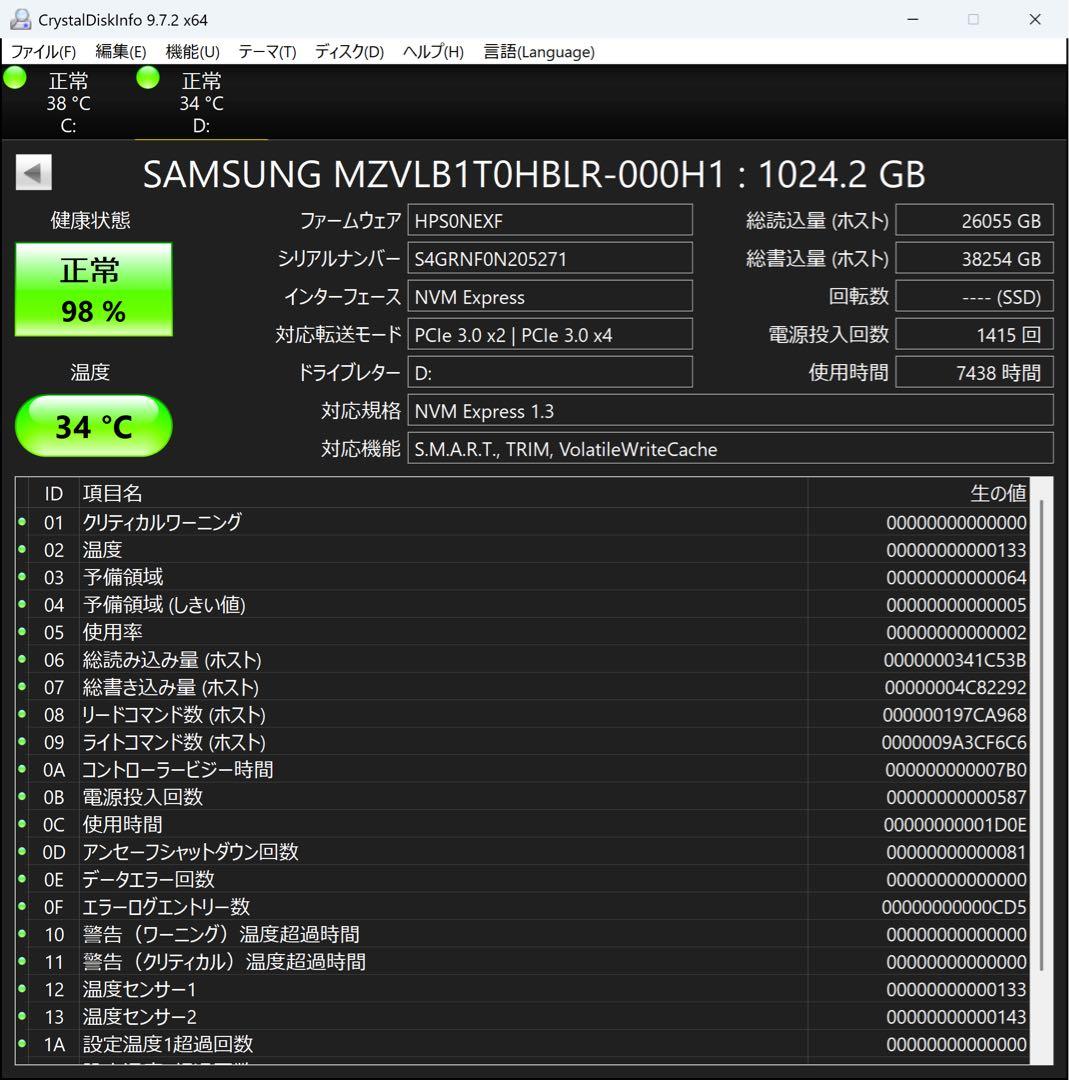Click power on hours value 7438 時間
1069x1080 pixels.
pos(975,373)
